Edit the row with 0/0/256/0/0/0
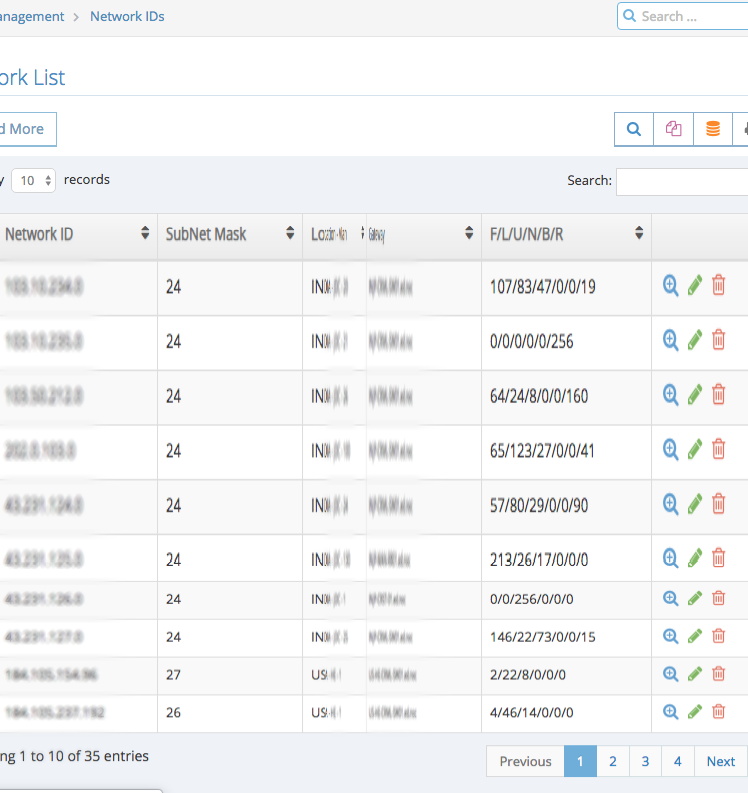This screenshot has width=748, height=793. [x=695, y=598]
